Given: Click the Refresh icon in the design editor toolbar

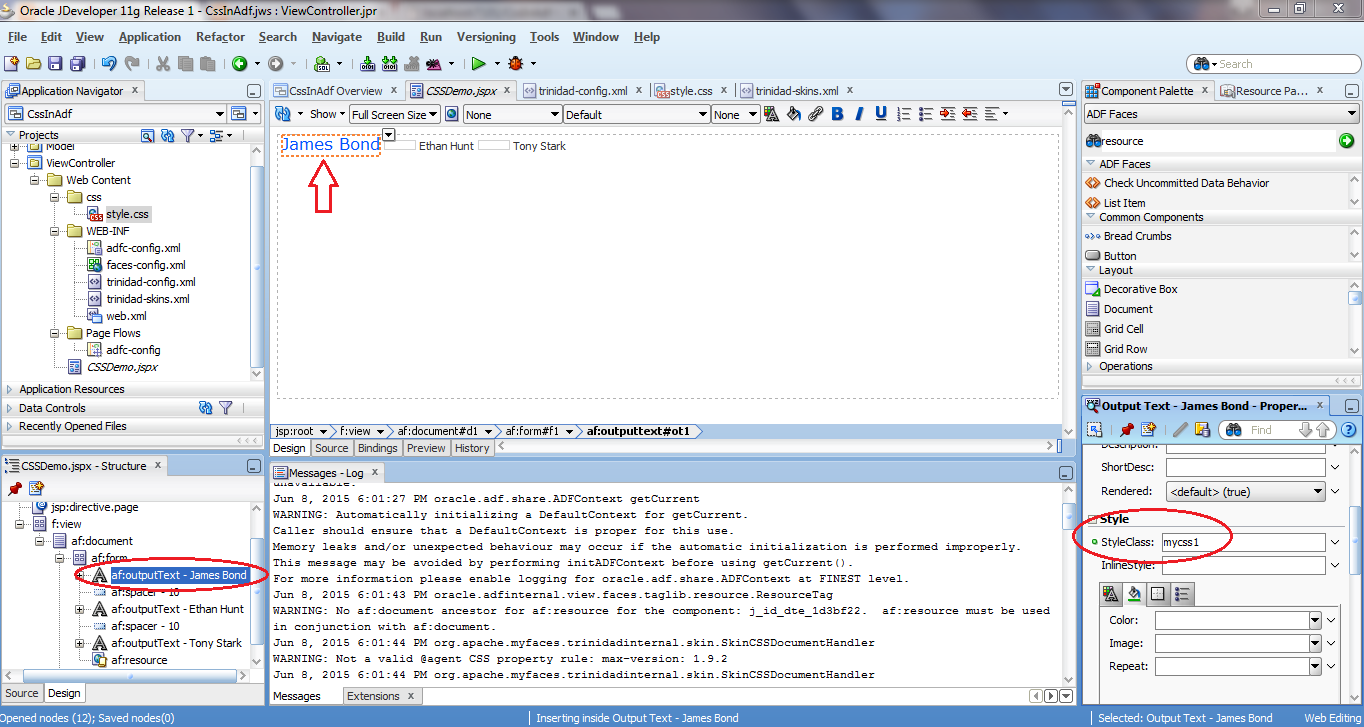Looking at the screenshot, I should click(282, 114).
